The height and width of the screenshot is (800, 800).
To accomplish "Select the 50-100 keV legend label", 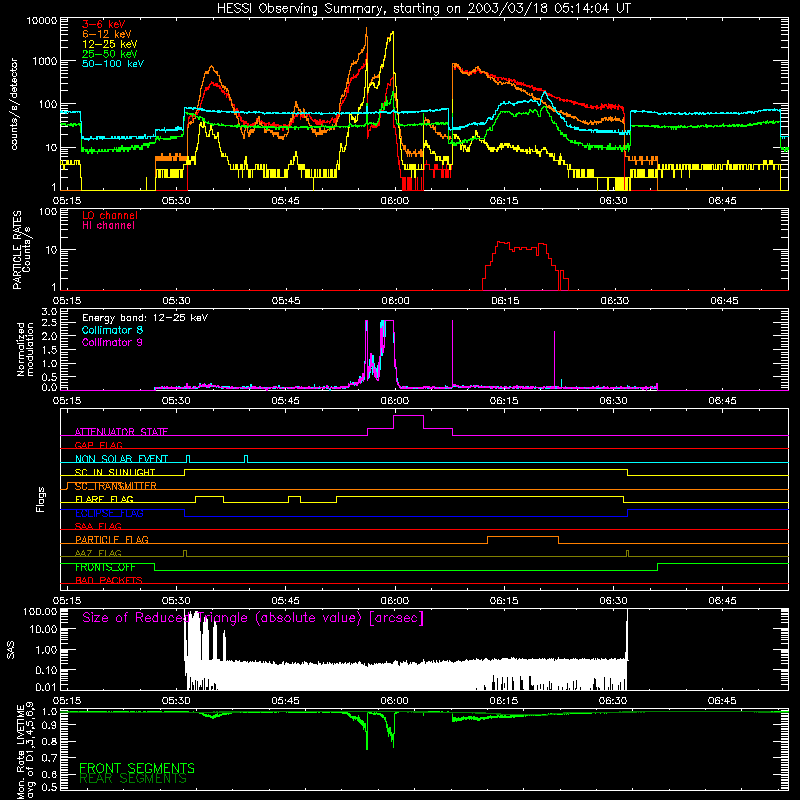I will tap(113, 64).
